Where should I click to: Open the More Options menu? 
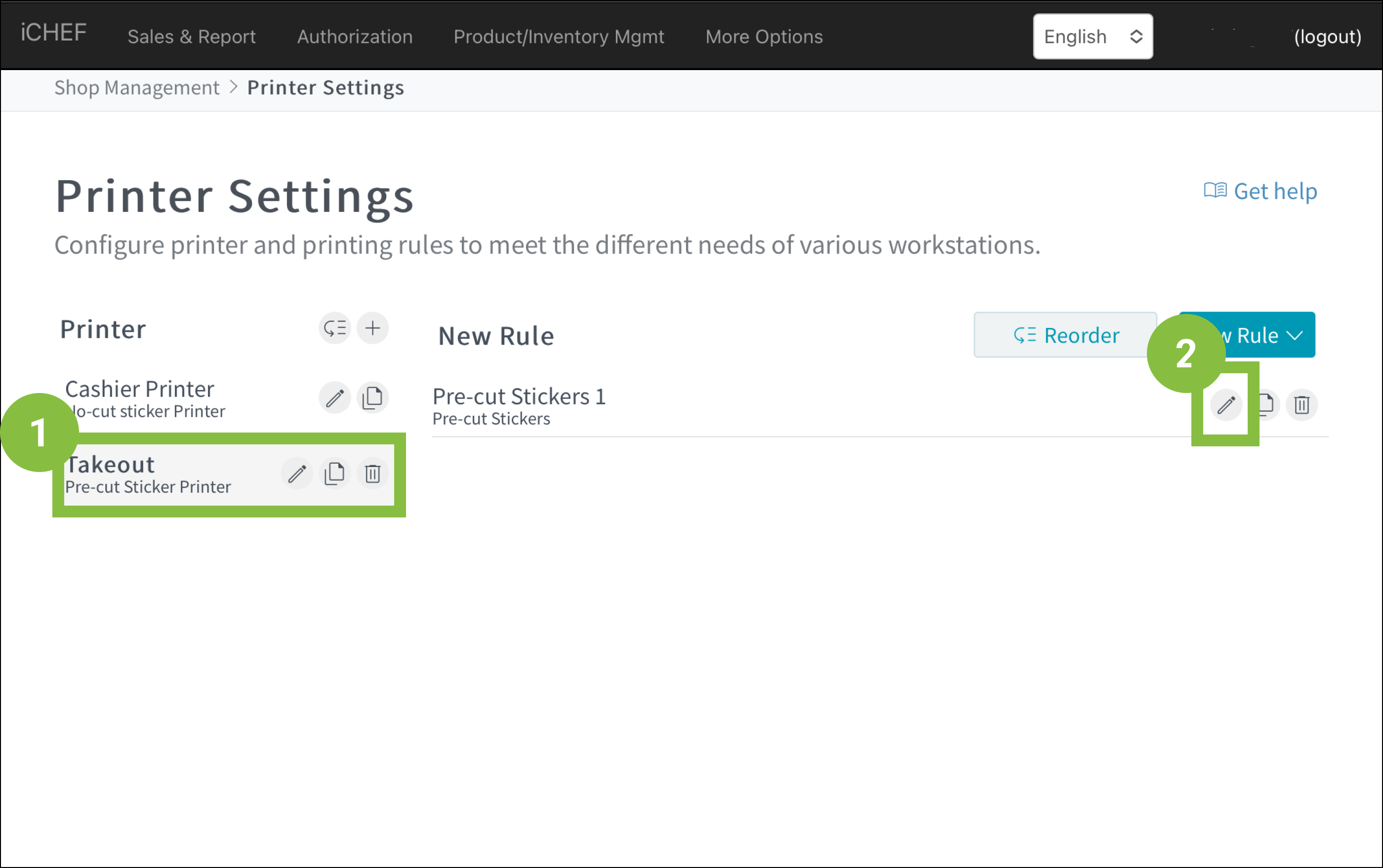click(764, 37)
